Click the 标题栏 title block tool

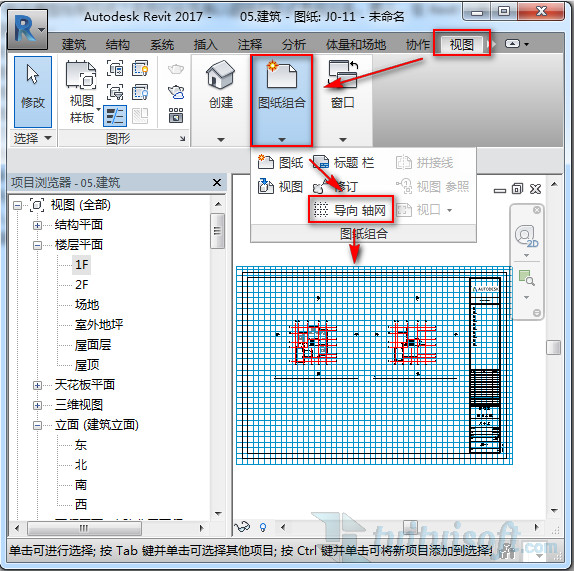(344, 162)
